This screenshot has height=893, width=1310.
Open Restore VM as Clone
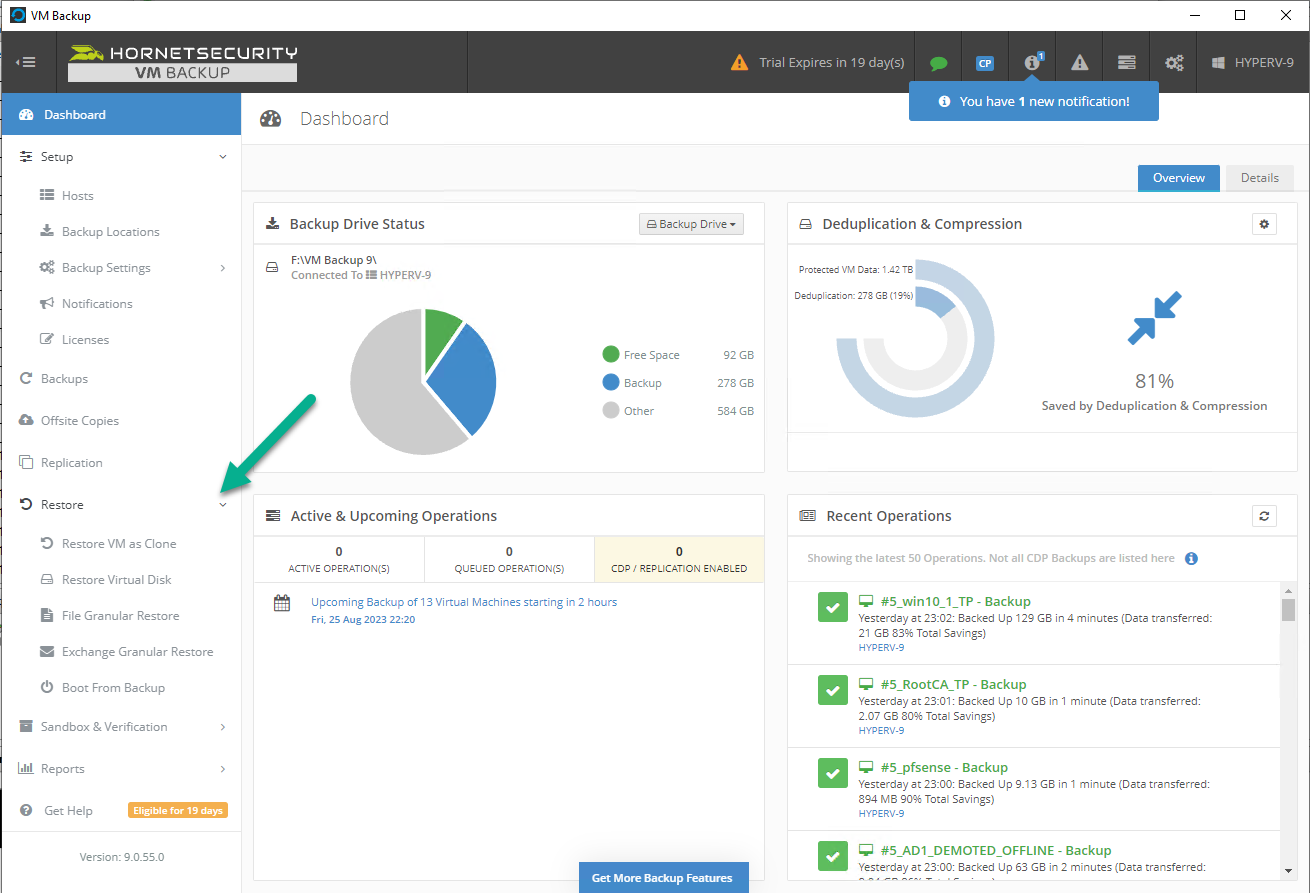[121, 543]
